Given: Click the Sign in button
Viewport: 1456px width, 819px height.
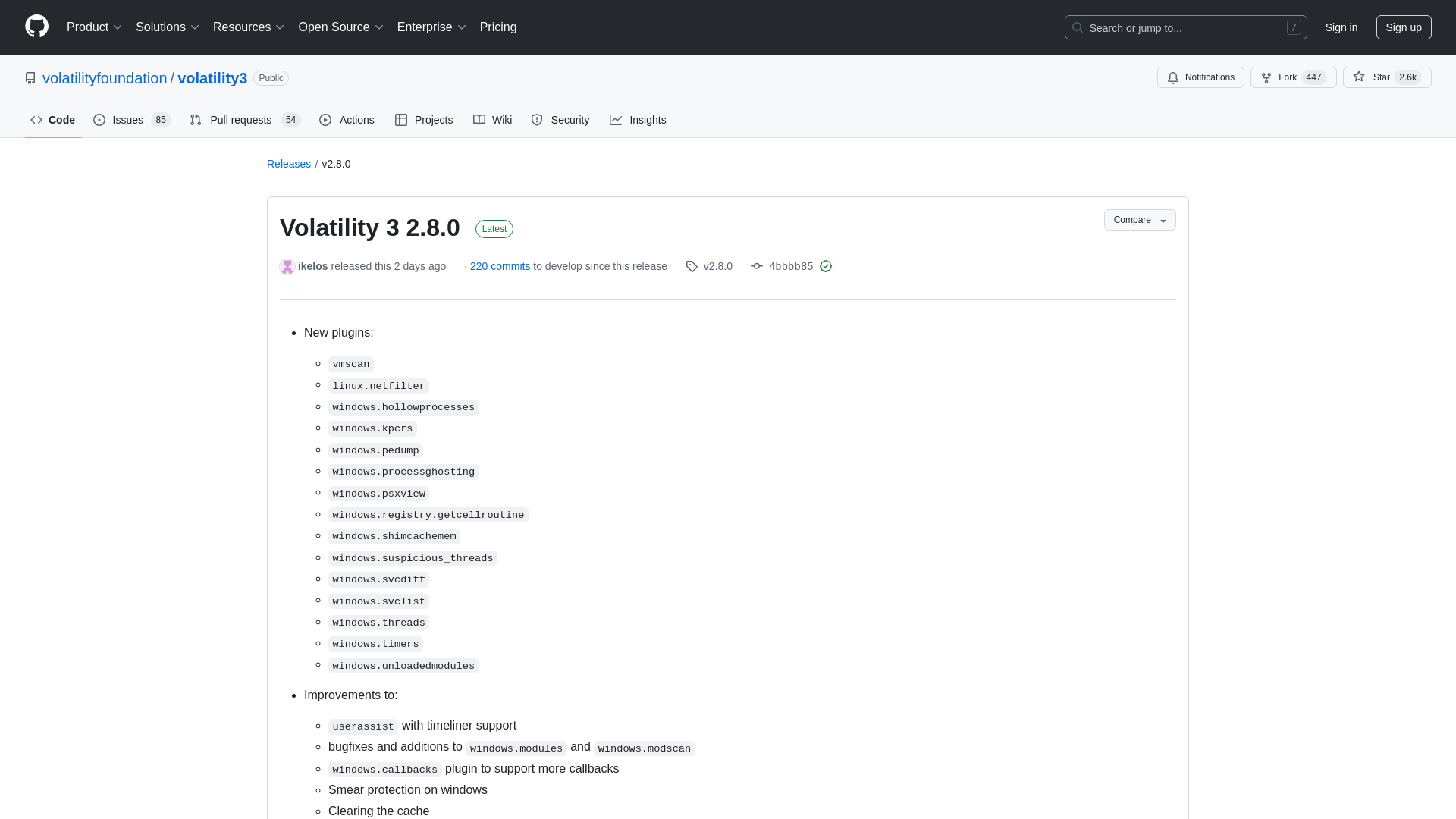Looking at the screenshot, I should tap(1341, 27).
